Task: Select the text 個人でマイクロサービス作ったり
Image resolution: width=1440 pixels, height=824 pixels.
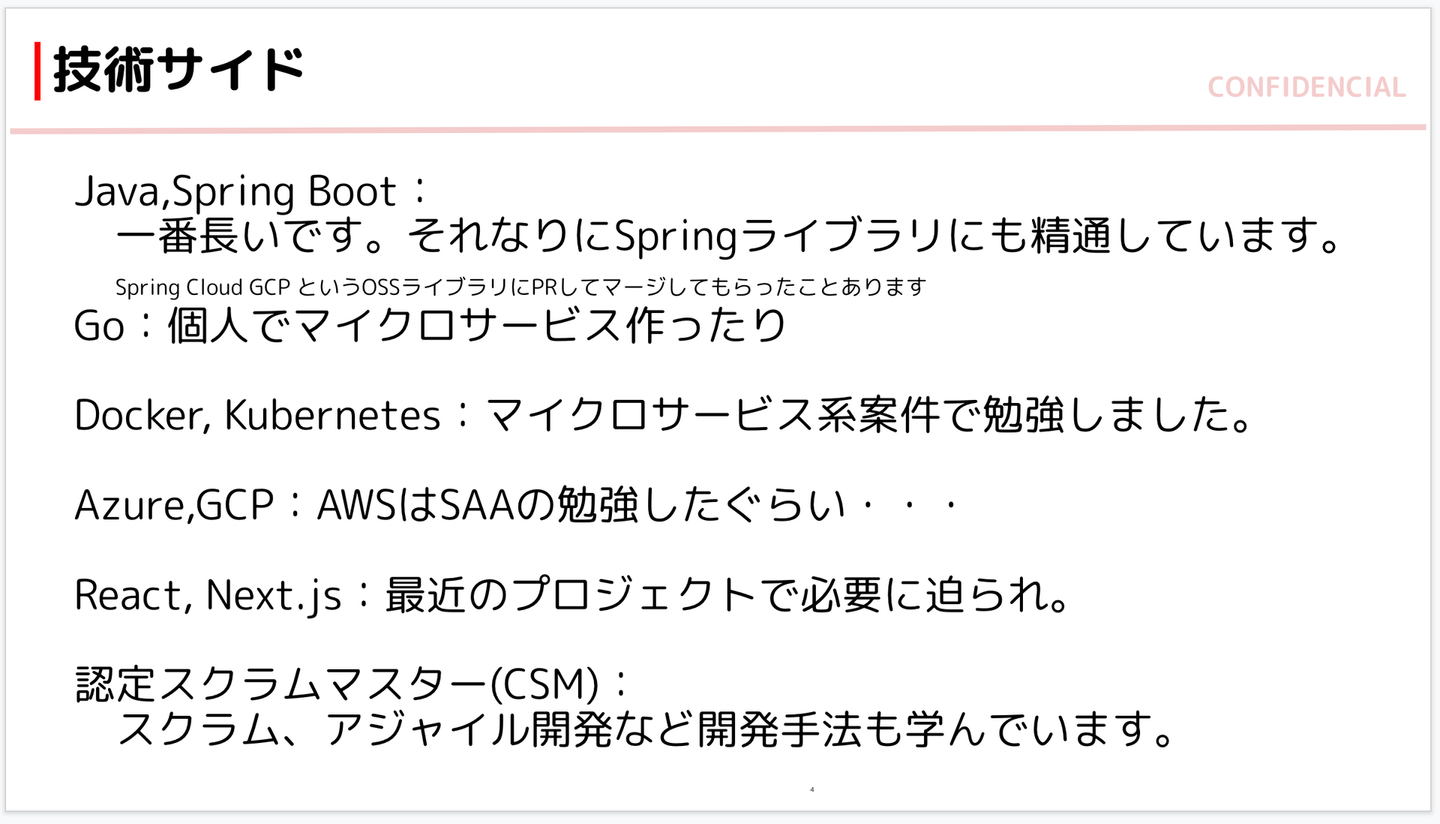Action: [476, 326]
